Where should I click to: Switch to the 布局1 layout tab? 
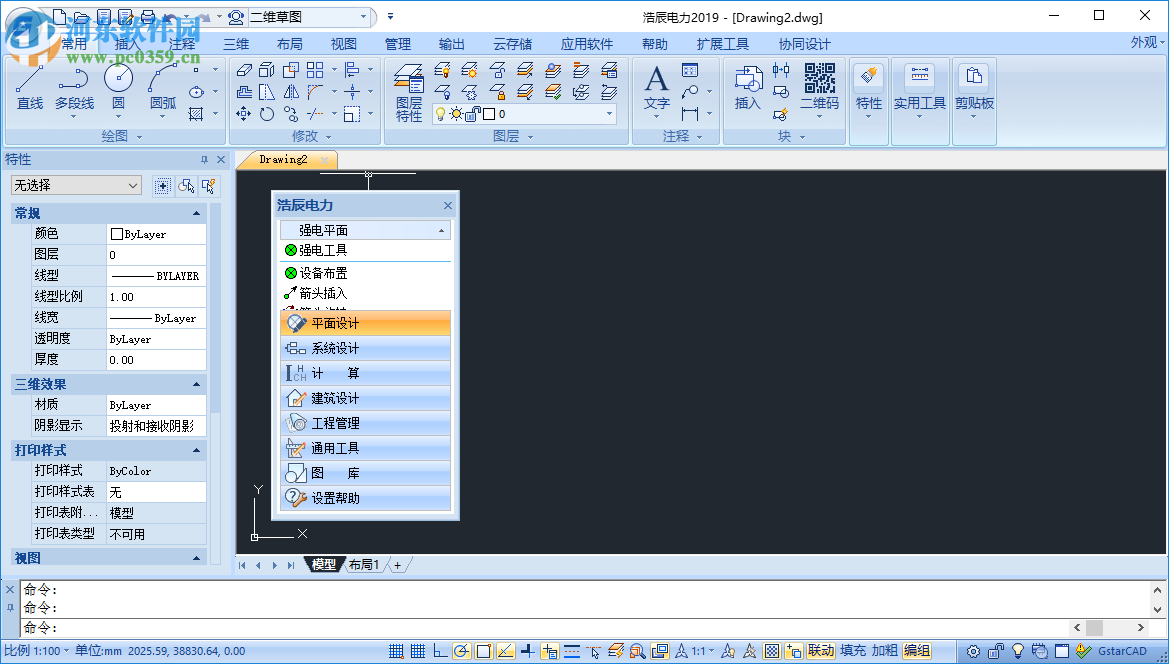click(x=365, y=565)
